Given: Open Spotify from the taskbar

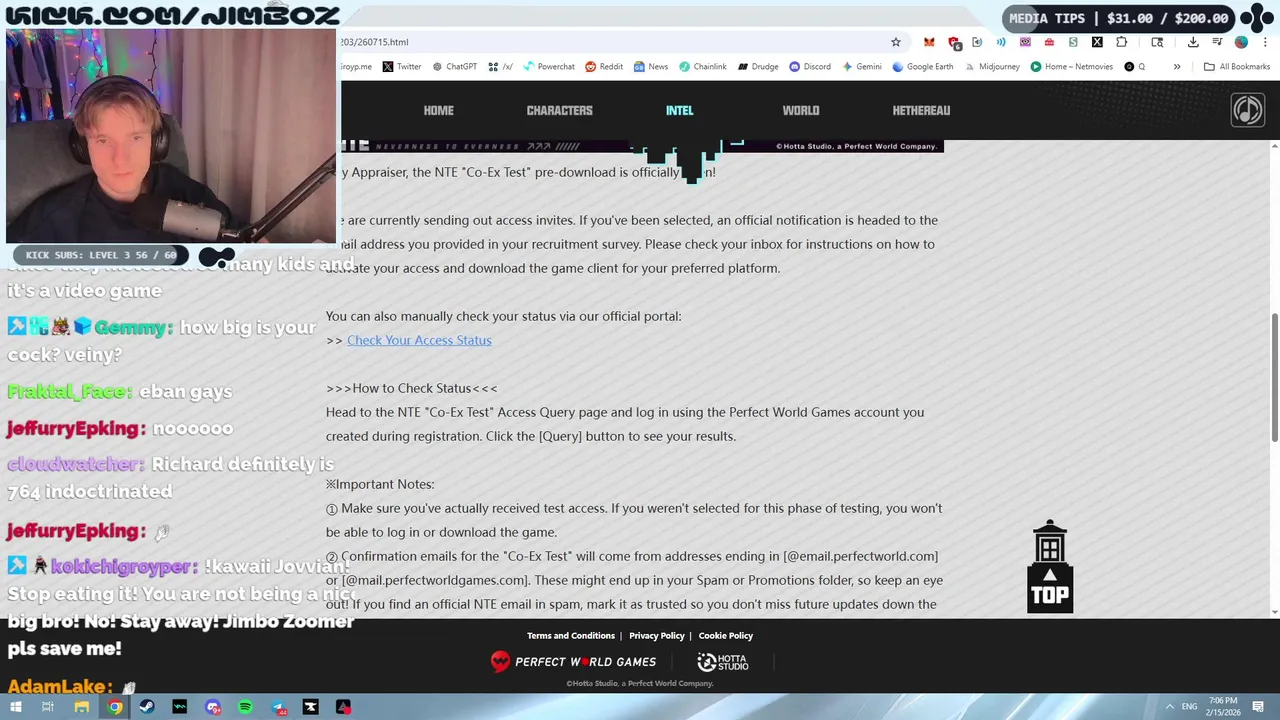Looking at the screenshot, I should (245, 707).
